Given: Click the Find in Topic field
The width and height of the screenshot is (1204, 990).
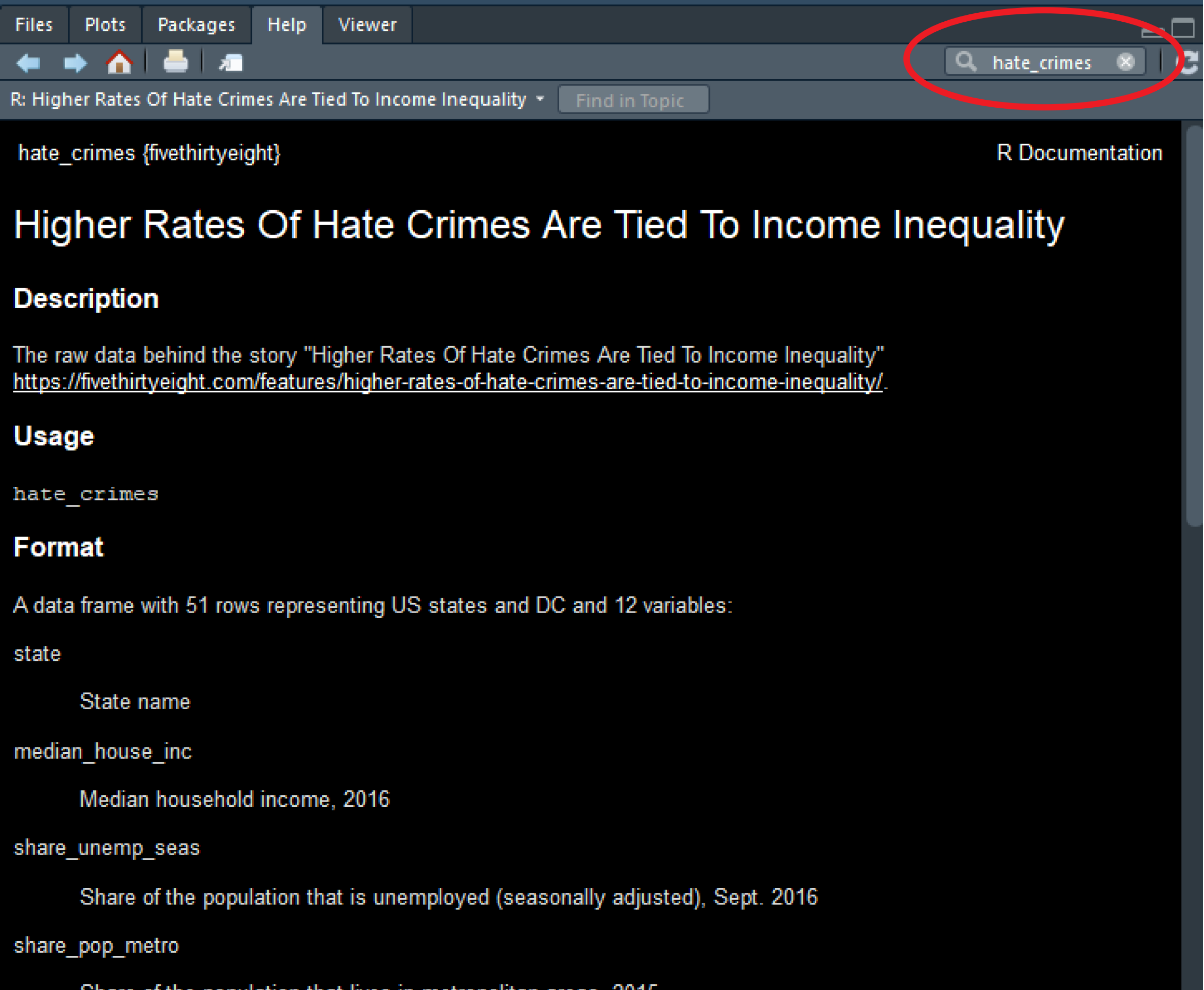Looking at the screenshot, I should coord(633,100).
